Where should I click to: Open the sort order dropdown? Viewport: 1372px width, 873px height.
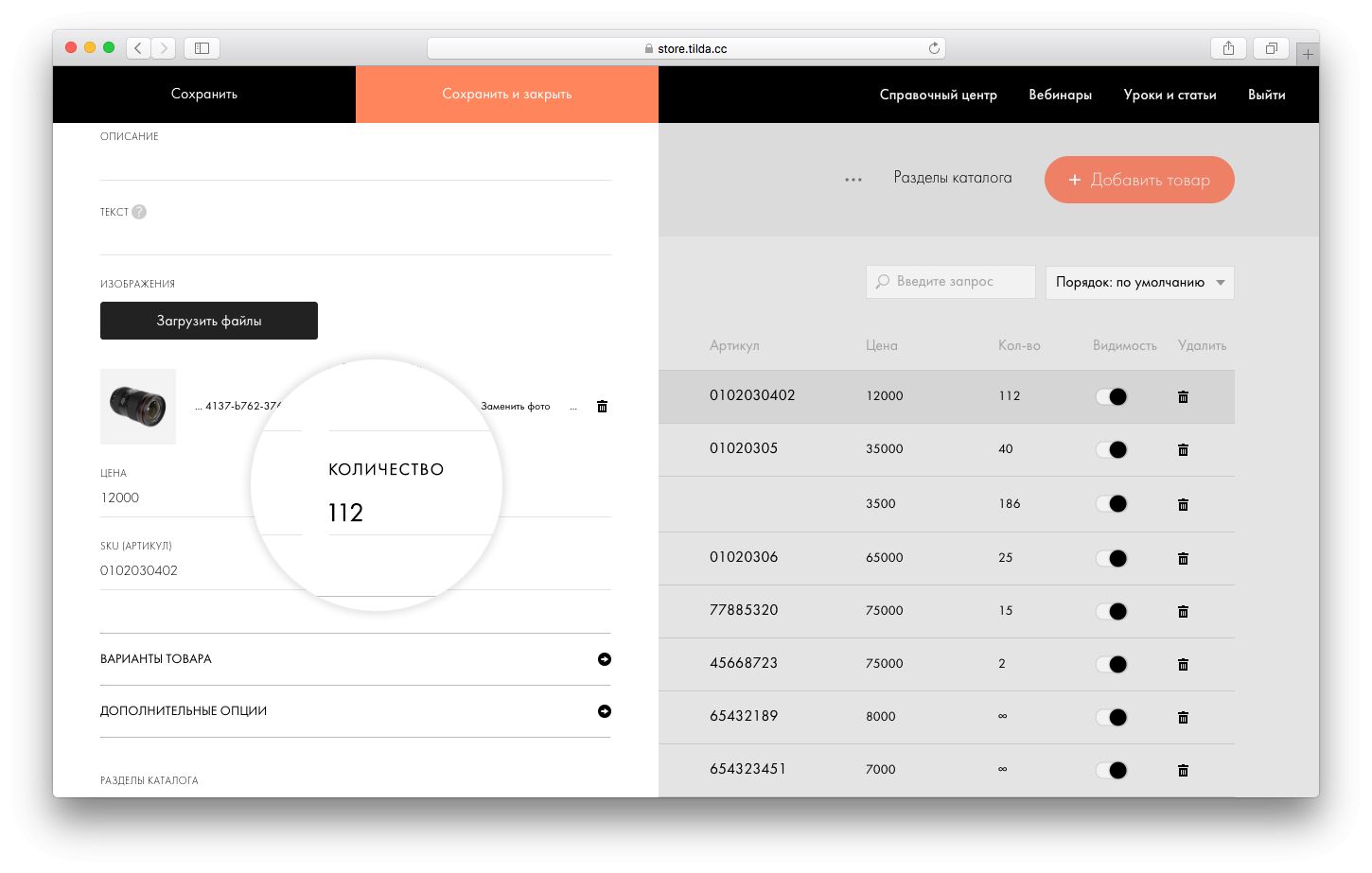tap(1139, 282)
